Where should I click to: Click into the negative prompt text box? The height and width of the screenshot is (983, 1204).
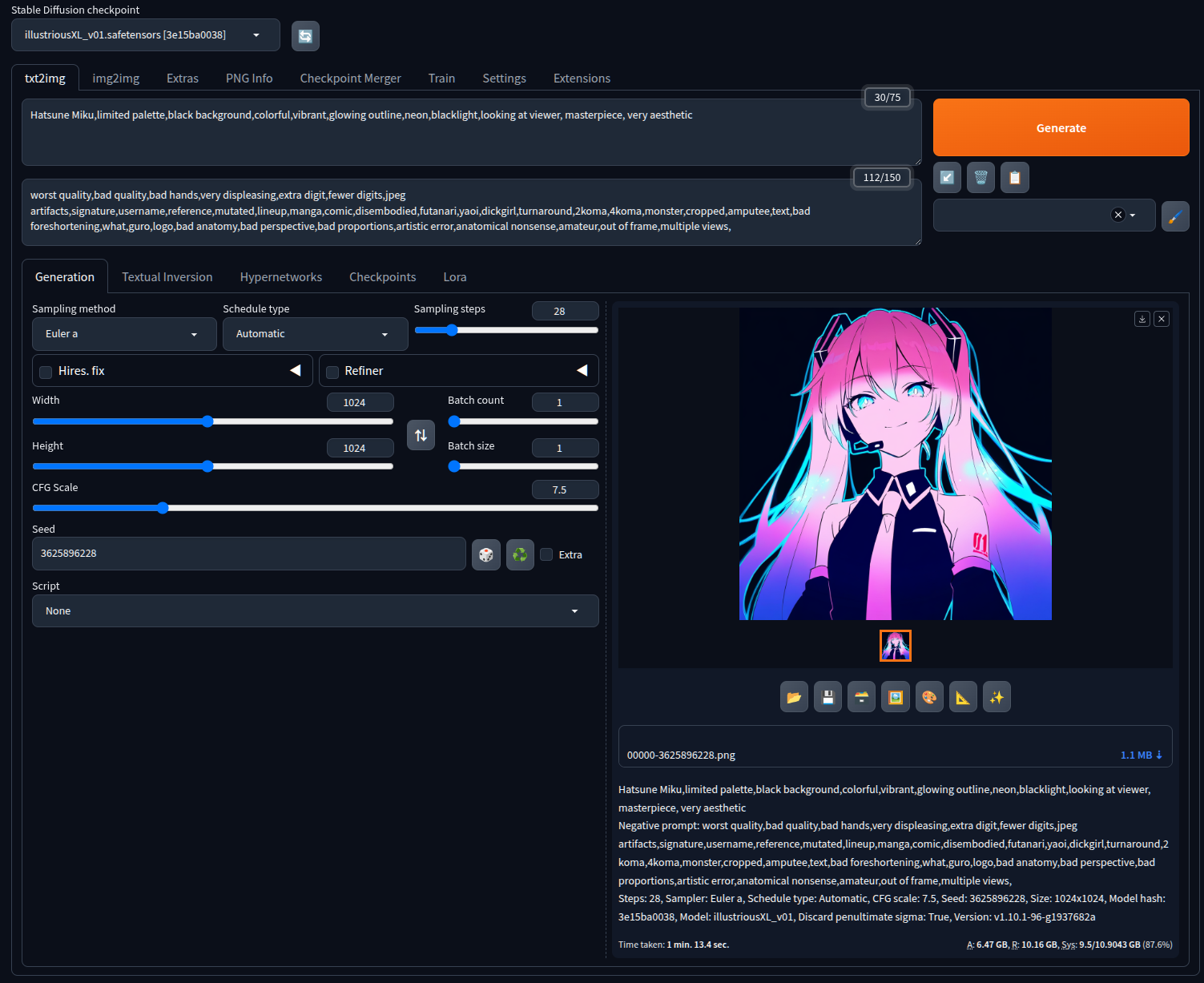(472, 212)
